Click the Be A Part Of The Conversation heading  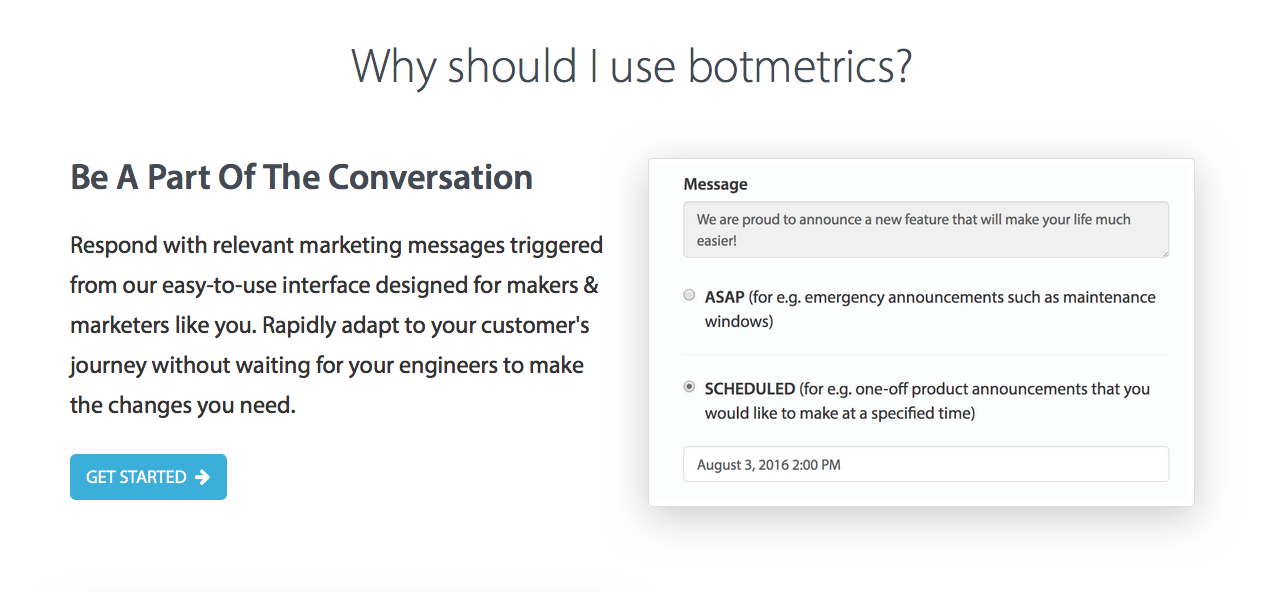pyautogui.click(x=300, y=177)
